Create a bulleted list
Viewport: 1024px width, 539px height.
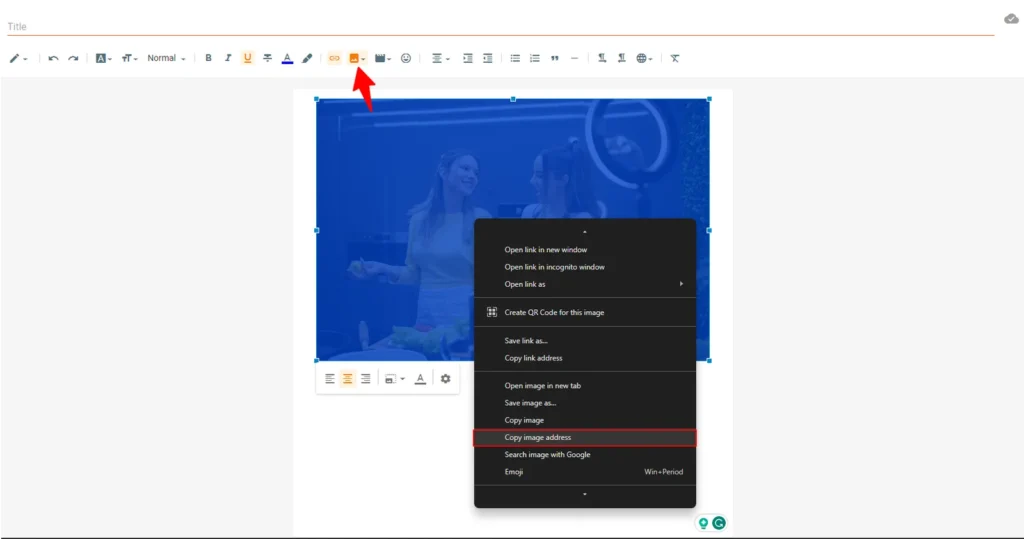(x=515, y=58)
